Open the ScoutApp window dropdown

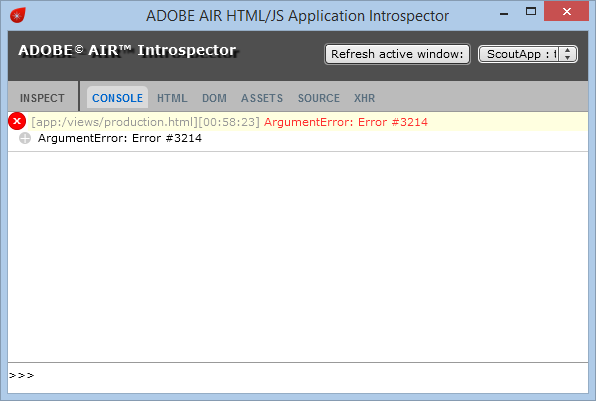tap(528, 54)
